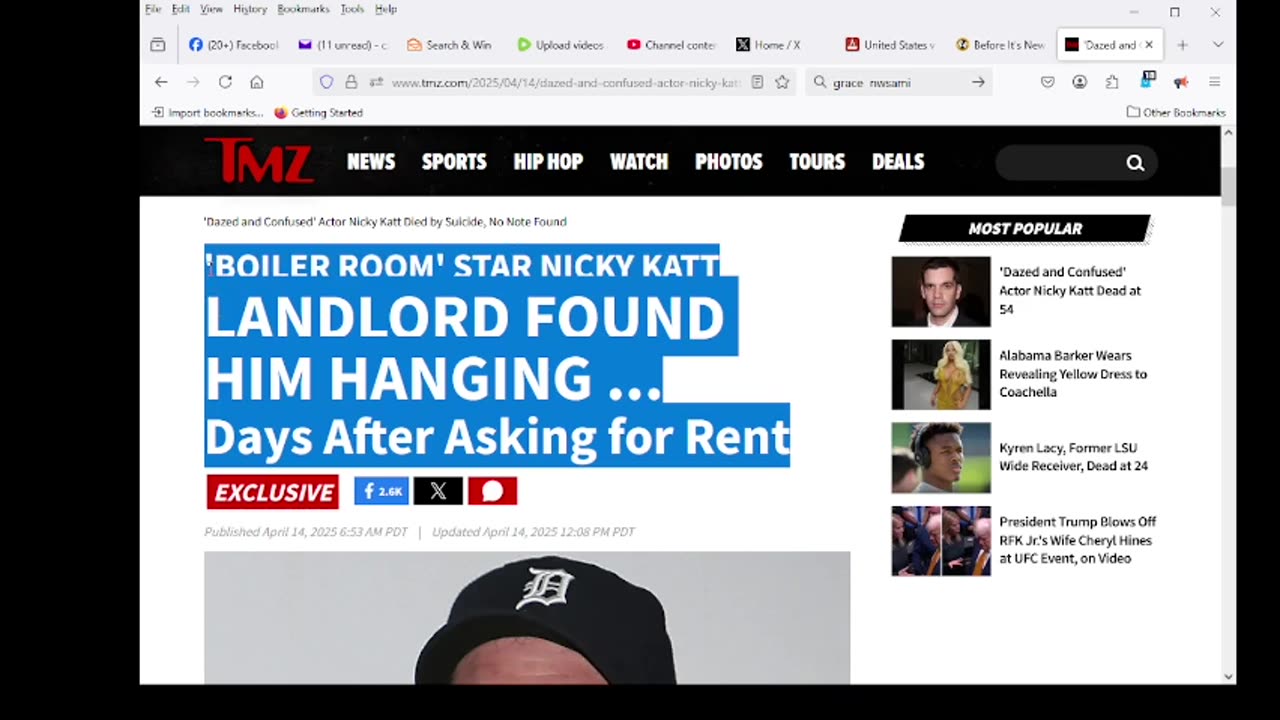
Task: Open the browser home page
Action: coord(257,82)
